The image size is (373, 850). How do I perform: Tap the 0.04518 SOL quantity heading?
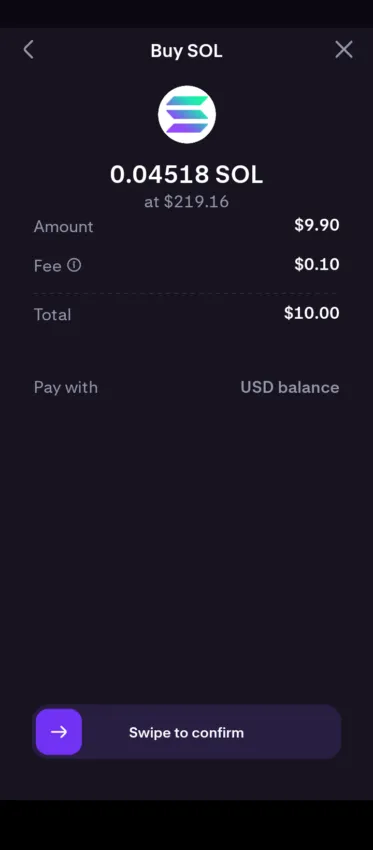coord(186,175)
